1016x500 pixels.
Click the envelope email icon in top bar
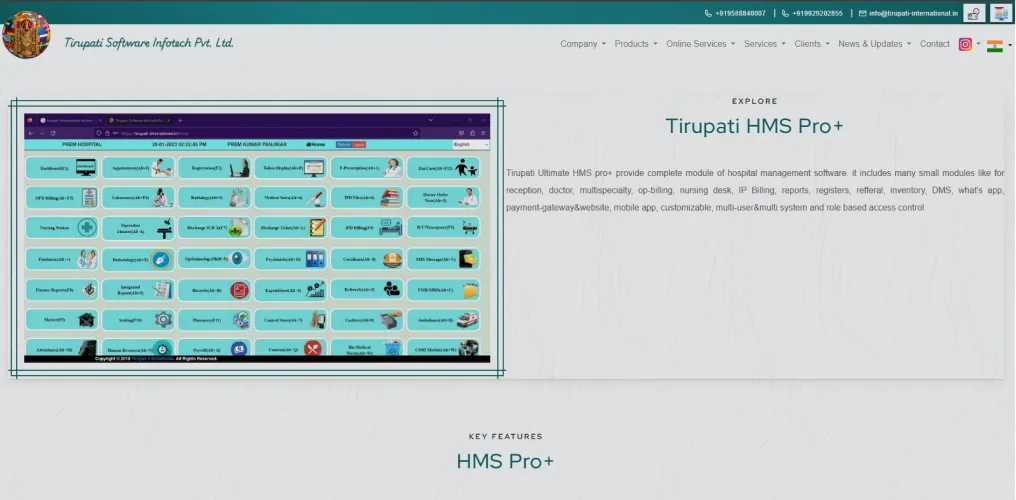coord(862,13)
